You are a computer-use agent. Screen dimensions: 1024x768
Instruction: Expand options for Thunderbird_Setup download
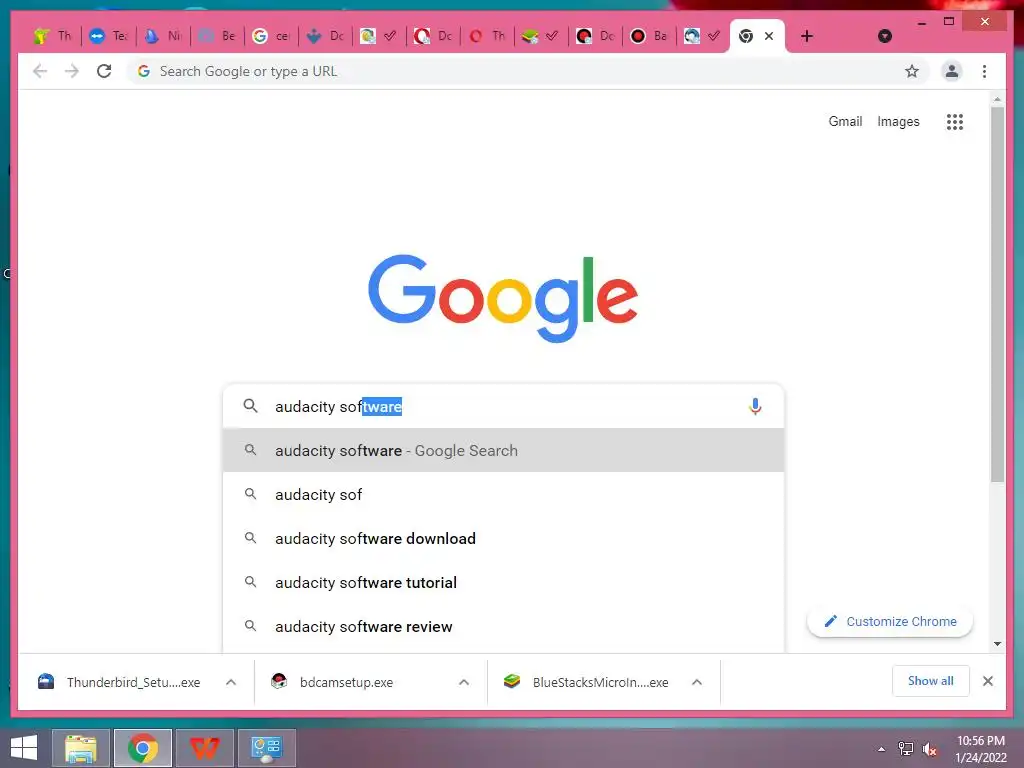[231, 682]
